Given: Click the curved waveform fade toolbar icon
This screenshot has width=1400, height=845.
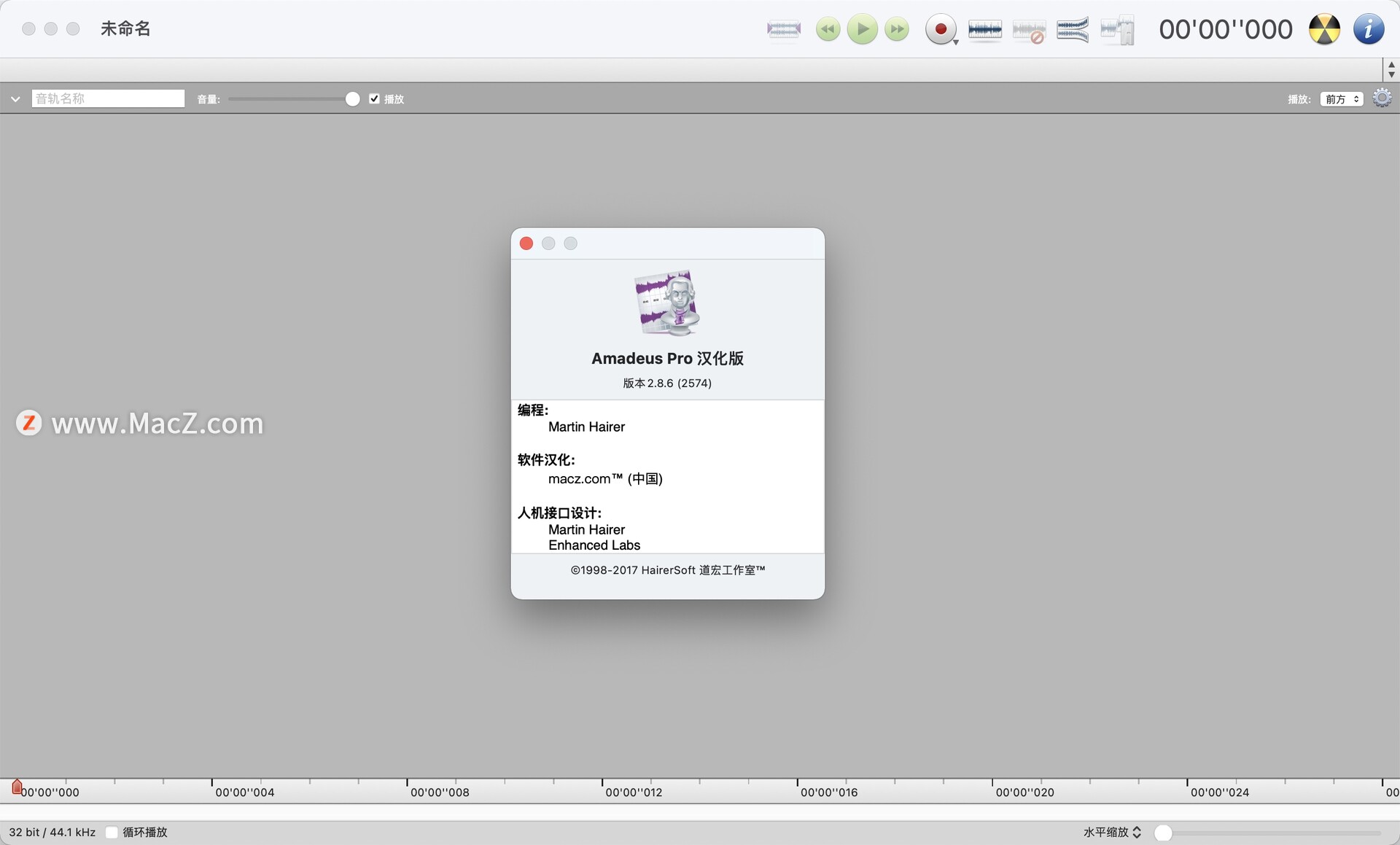Looking at the screenshot, I should (x=1073, y=29).
